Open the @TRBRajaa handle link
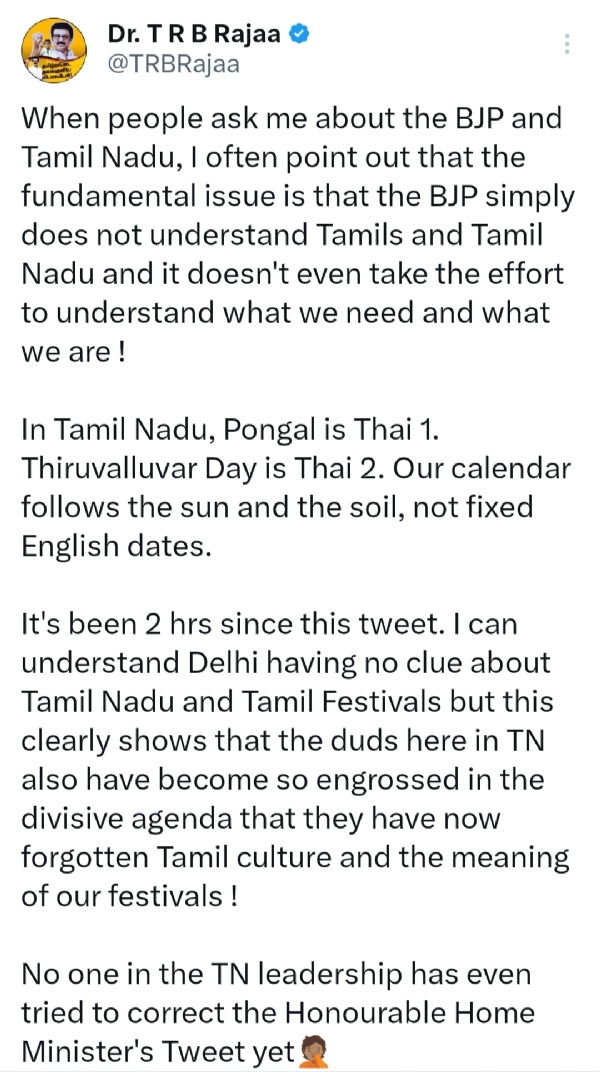Screen dimensions: 600x1072 point(173,63)
